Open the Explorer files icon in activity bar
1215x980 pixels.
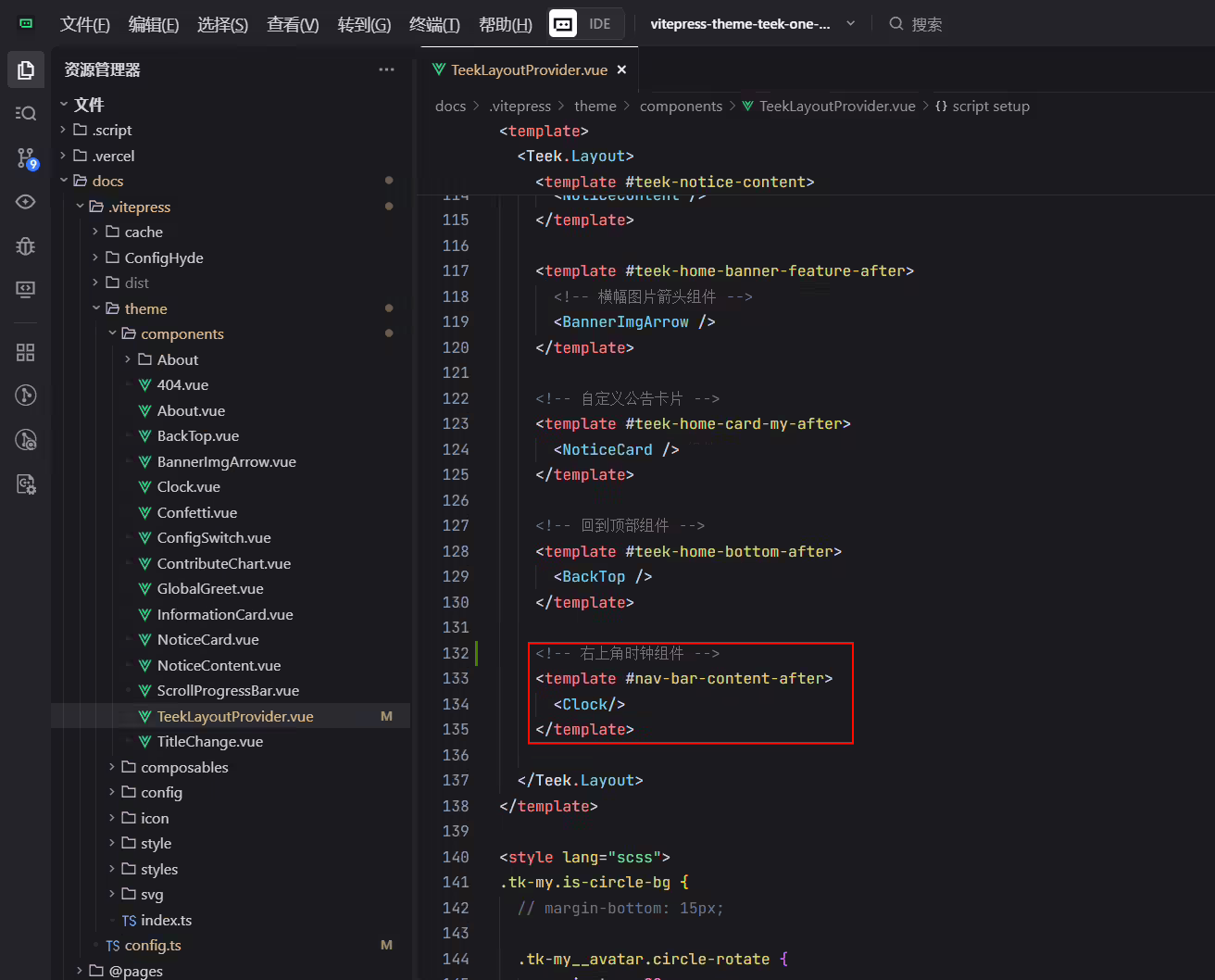[x=26, y=69]
